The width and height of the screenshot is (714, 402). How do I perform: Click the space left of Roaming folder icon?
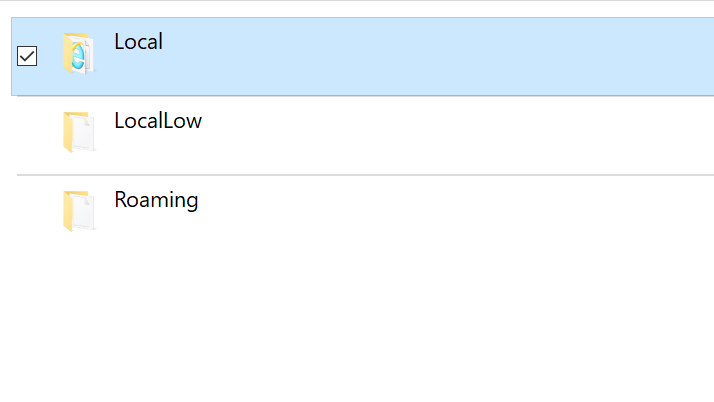(30, 212)
